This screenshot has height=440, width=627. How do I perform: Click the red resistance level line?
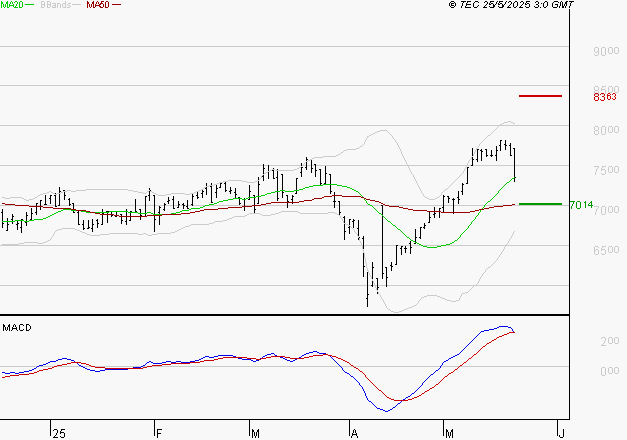[x=540, y=96]
